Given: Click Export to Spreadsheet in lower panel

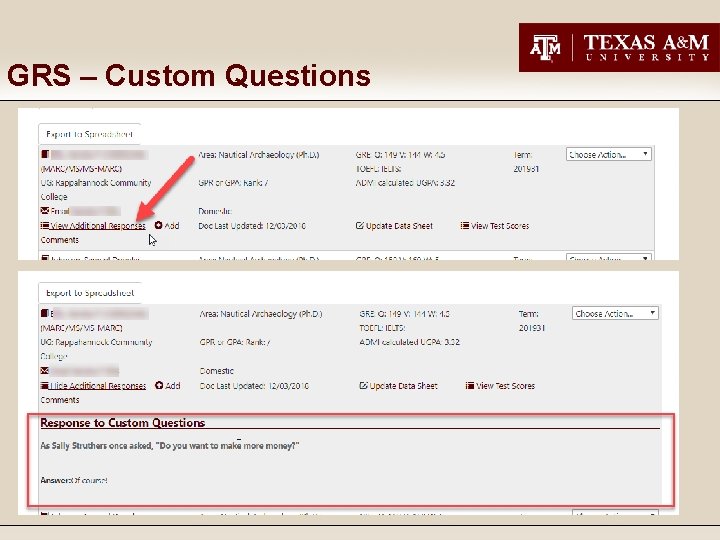Looking at the screenshot, I should point(90,293).
